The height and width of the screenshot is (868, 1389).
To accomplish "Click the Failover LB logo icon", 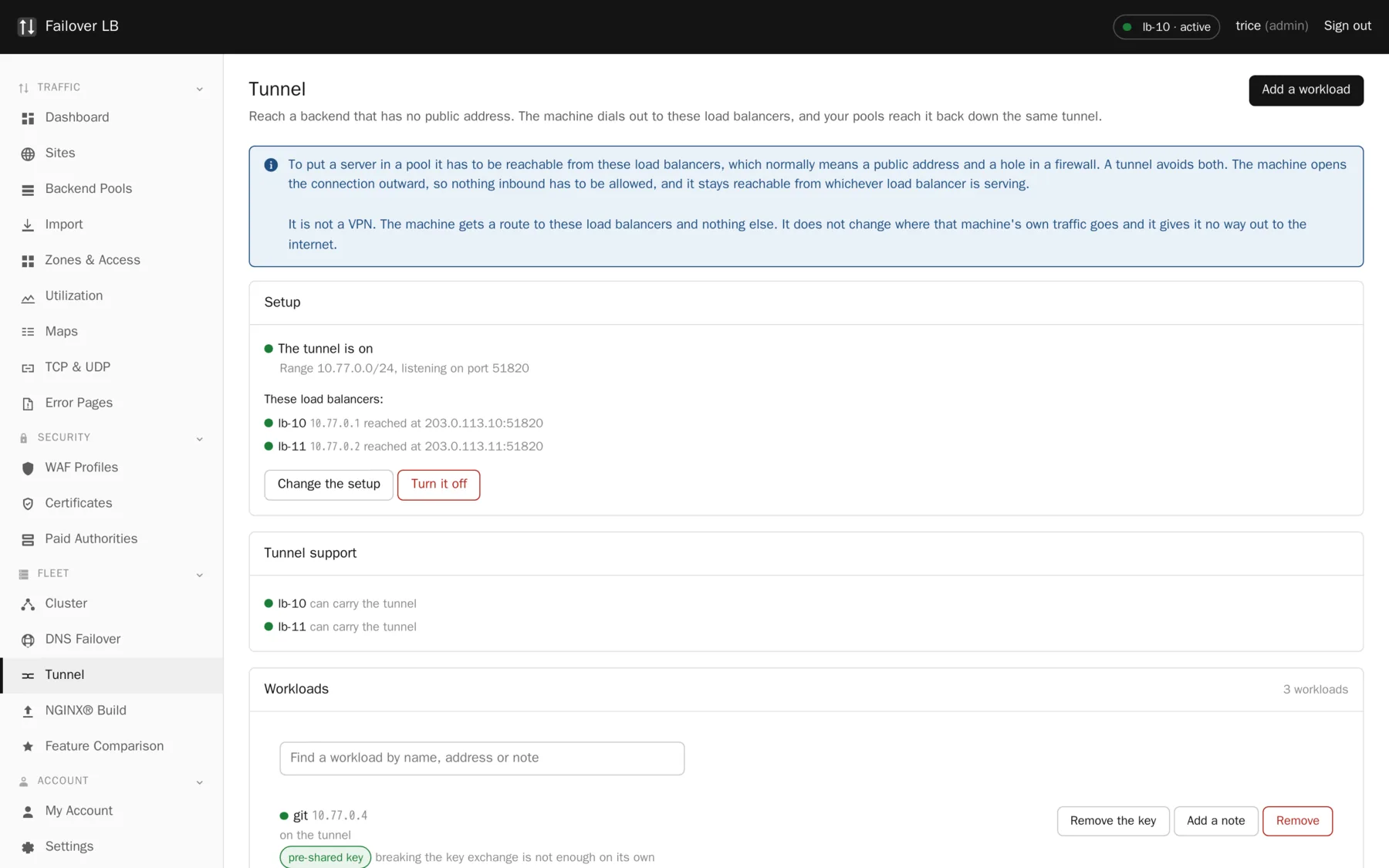I will pos(27,26).
